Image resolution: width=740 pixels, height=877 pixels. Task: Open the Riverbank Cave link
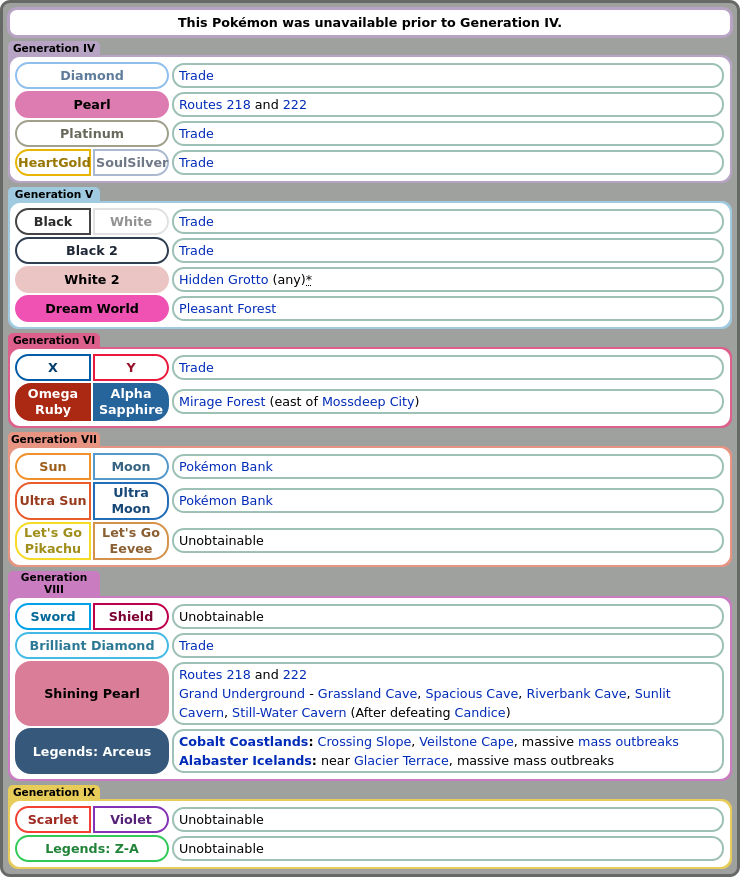[x=577, y=694]
